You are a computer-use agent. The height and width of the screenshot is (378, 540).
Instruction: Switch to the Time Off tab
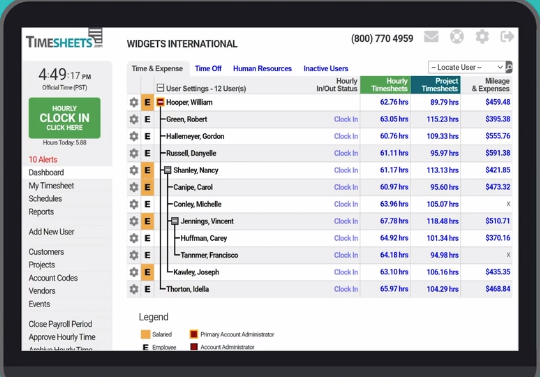tap(208, 69)
